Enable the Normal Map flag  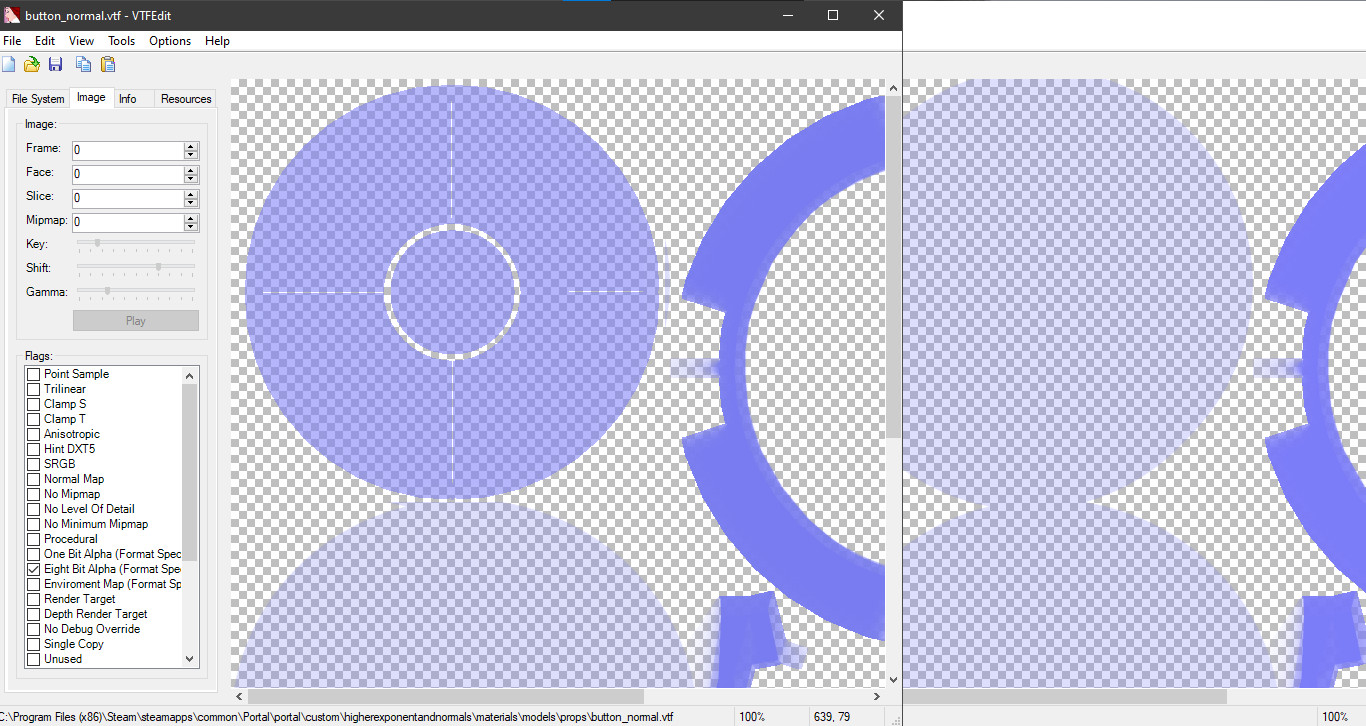coord(33,479)
